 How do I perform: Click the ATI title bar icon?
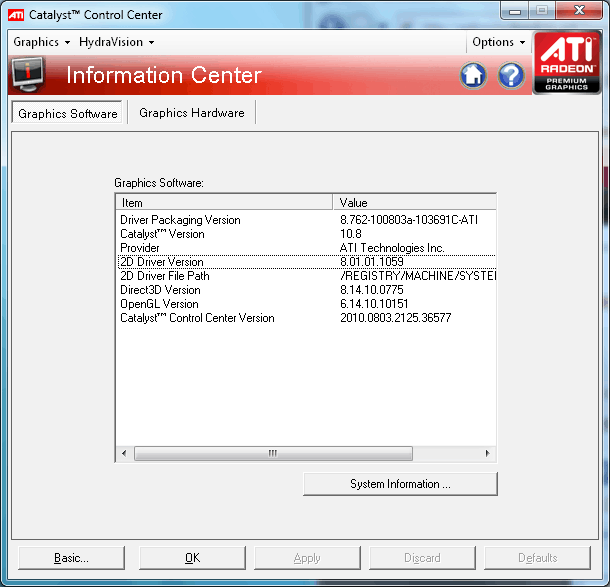pos(16,15)
